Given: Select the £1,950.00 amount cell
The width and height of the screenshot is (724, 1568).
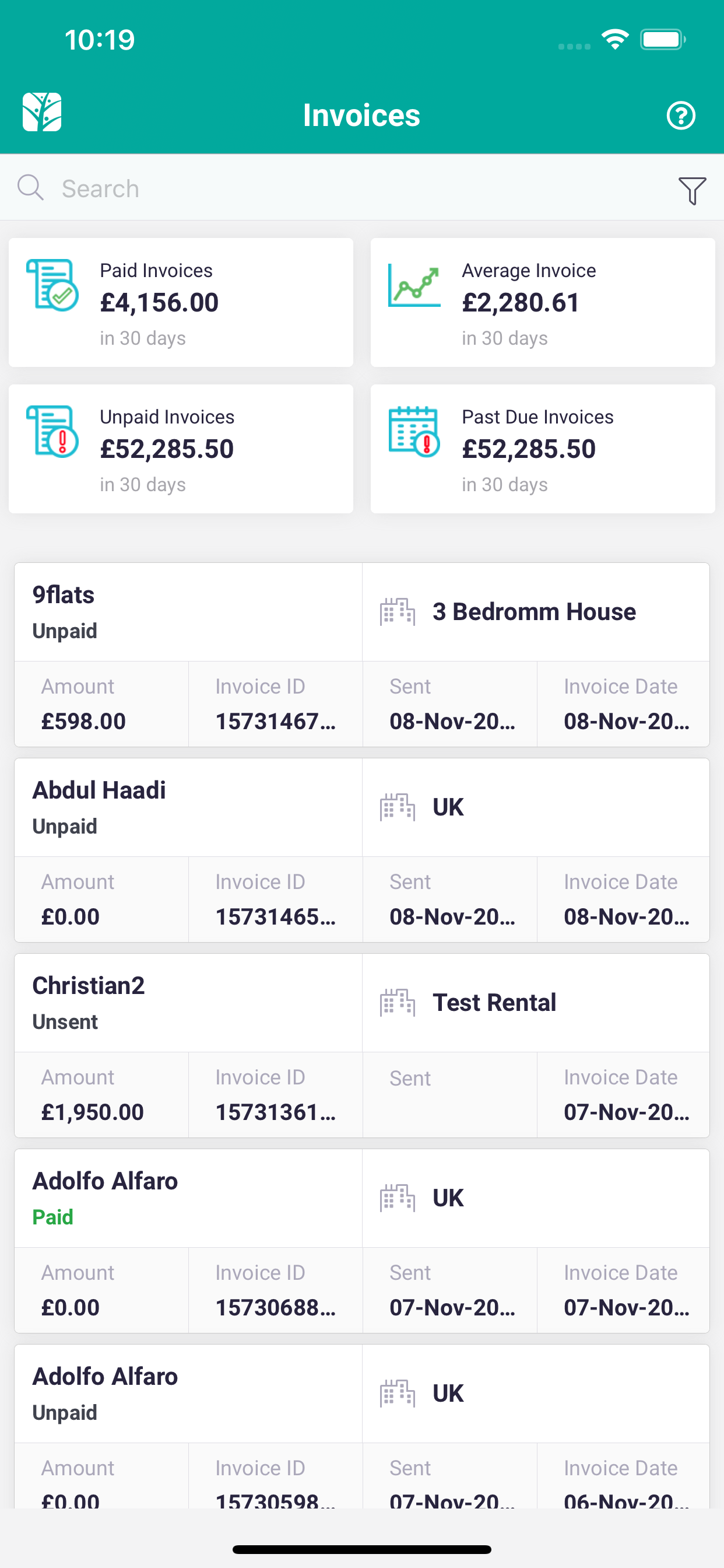Looking at the screenshot, I should (x=101, y=1095).
